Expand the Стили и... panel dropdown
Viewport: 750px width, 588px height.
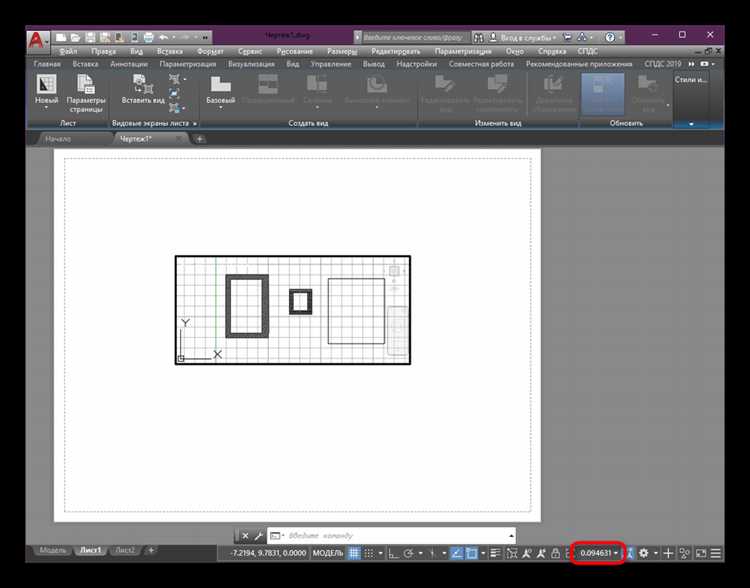tap(691, 123)
